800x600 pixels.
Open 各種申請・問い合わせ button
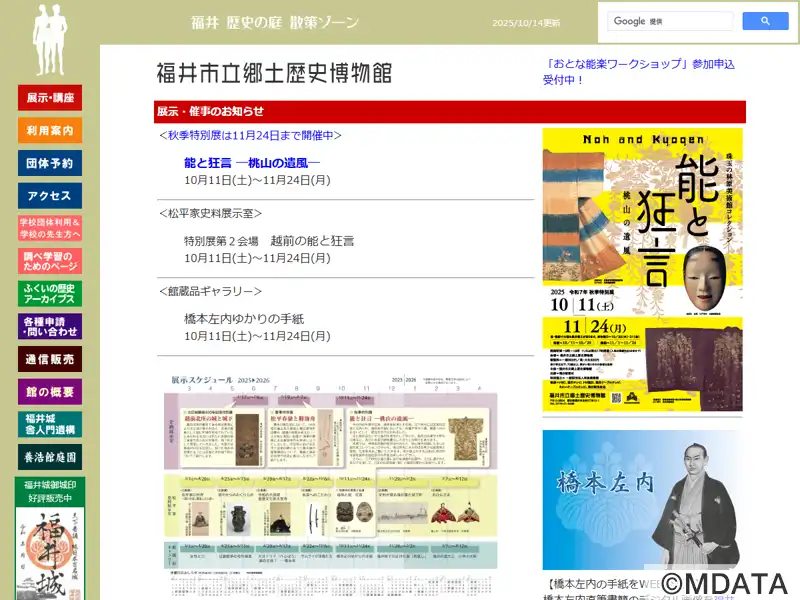click(50, 326)
